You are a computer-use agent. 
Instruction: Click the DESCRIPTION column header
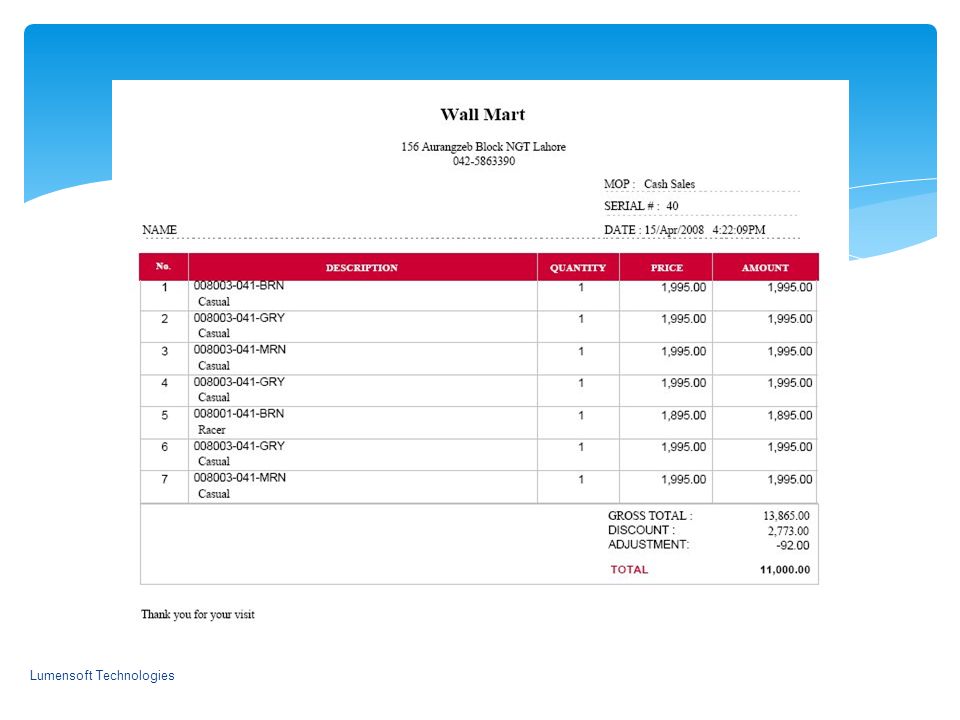pos(362,268)
